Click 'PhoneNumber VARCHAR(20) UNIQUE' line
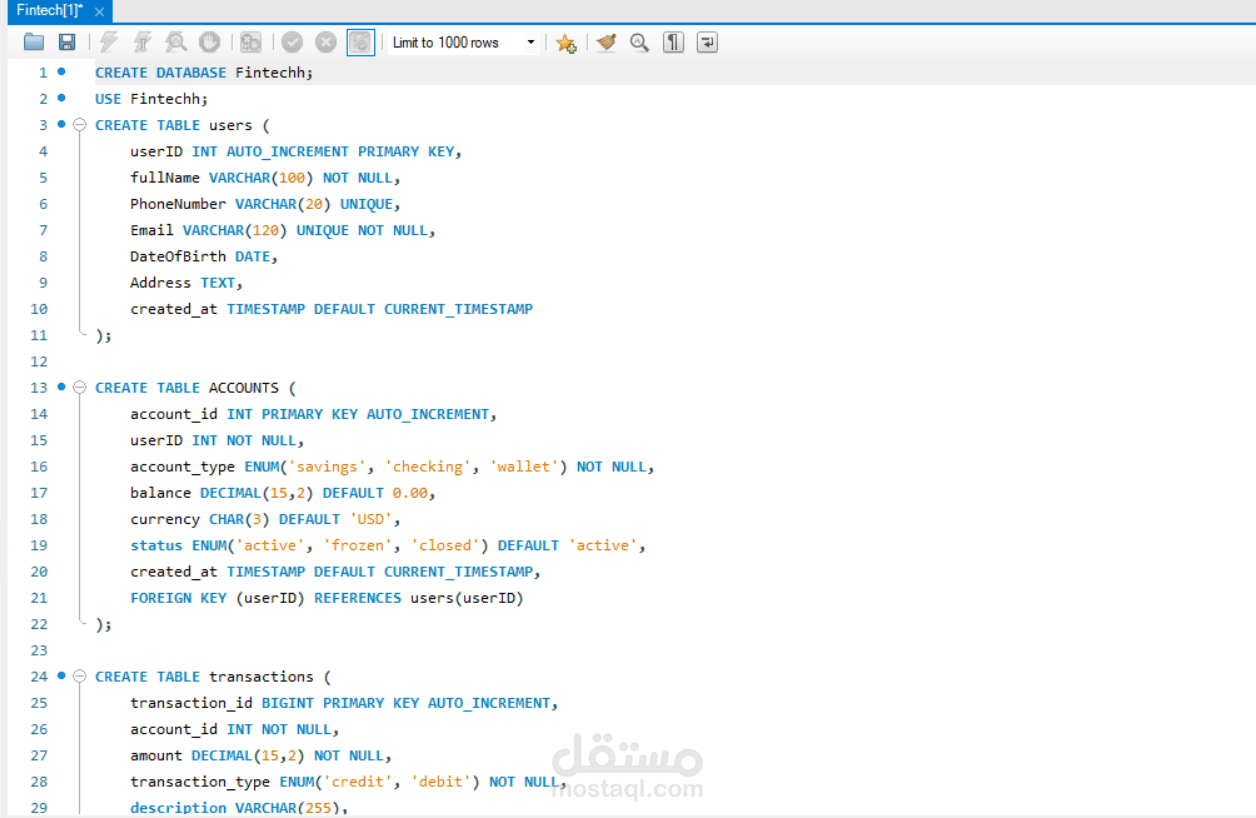This screenshot has height=818, width=1256. [265, 204]
